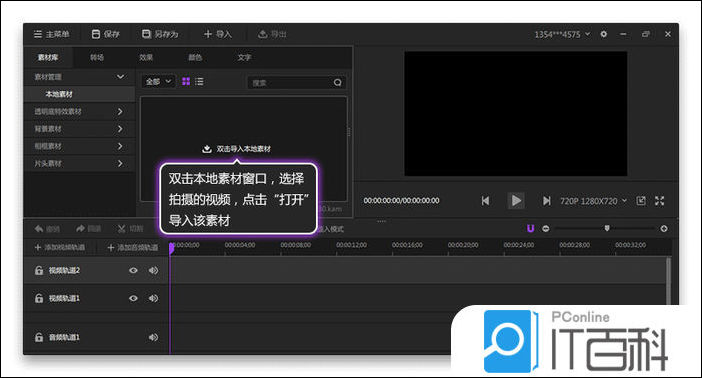702x378 pixels.
Task: Click the 撤销 undo button
Action: click(47, 229)
